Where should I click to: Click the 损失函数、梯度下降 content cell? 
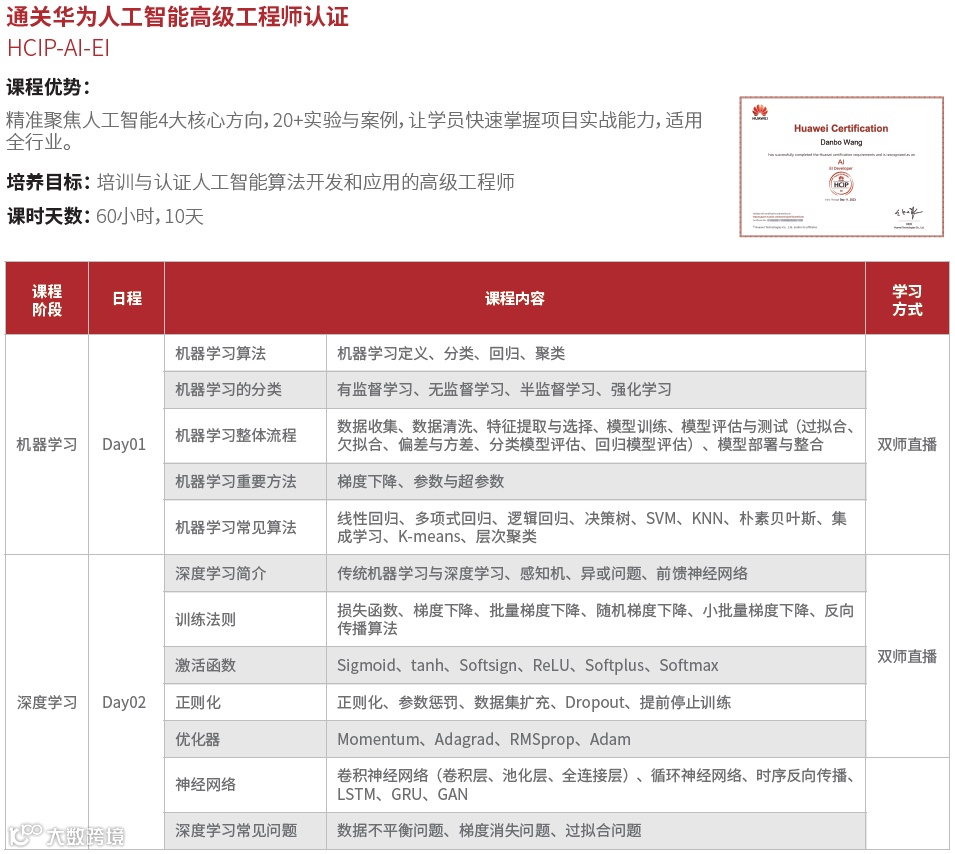(596, 619)
